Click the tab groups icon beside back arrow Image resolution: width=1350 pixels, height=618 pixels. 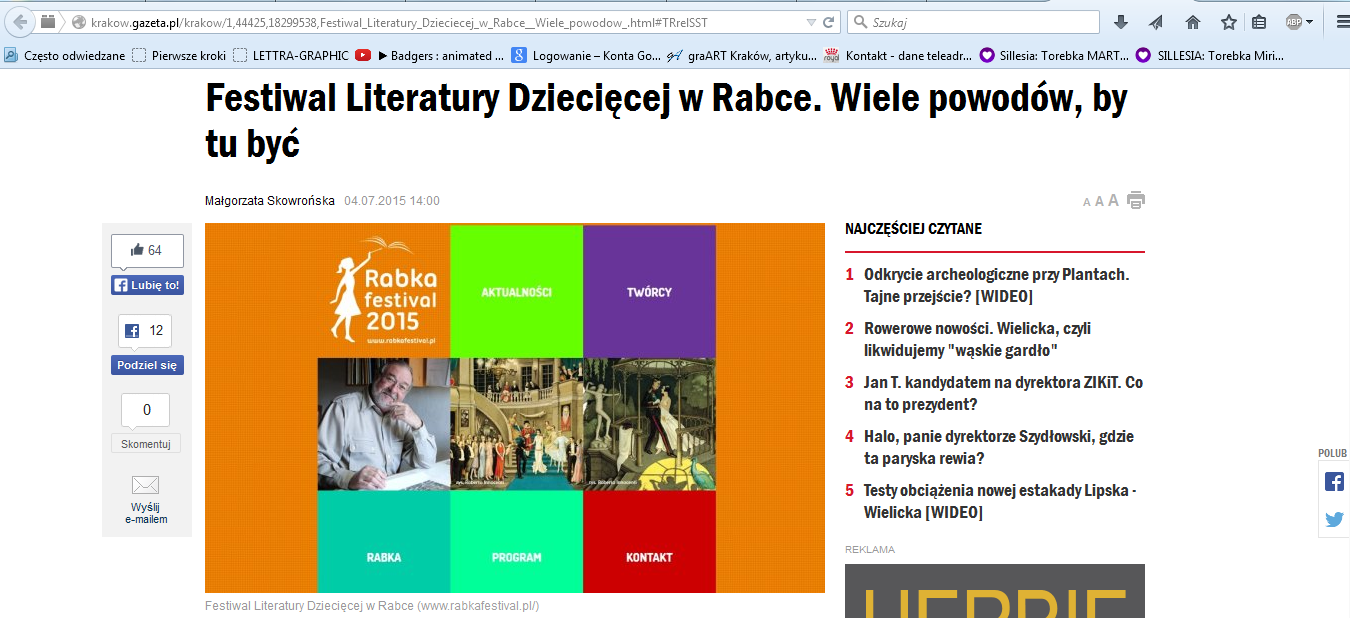click(48, 22)
